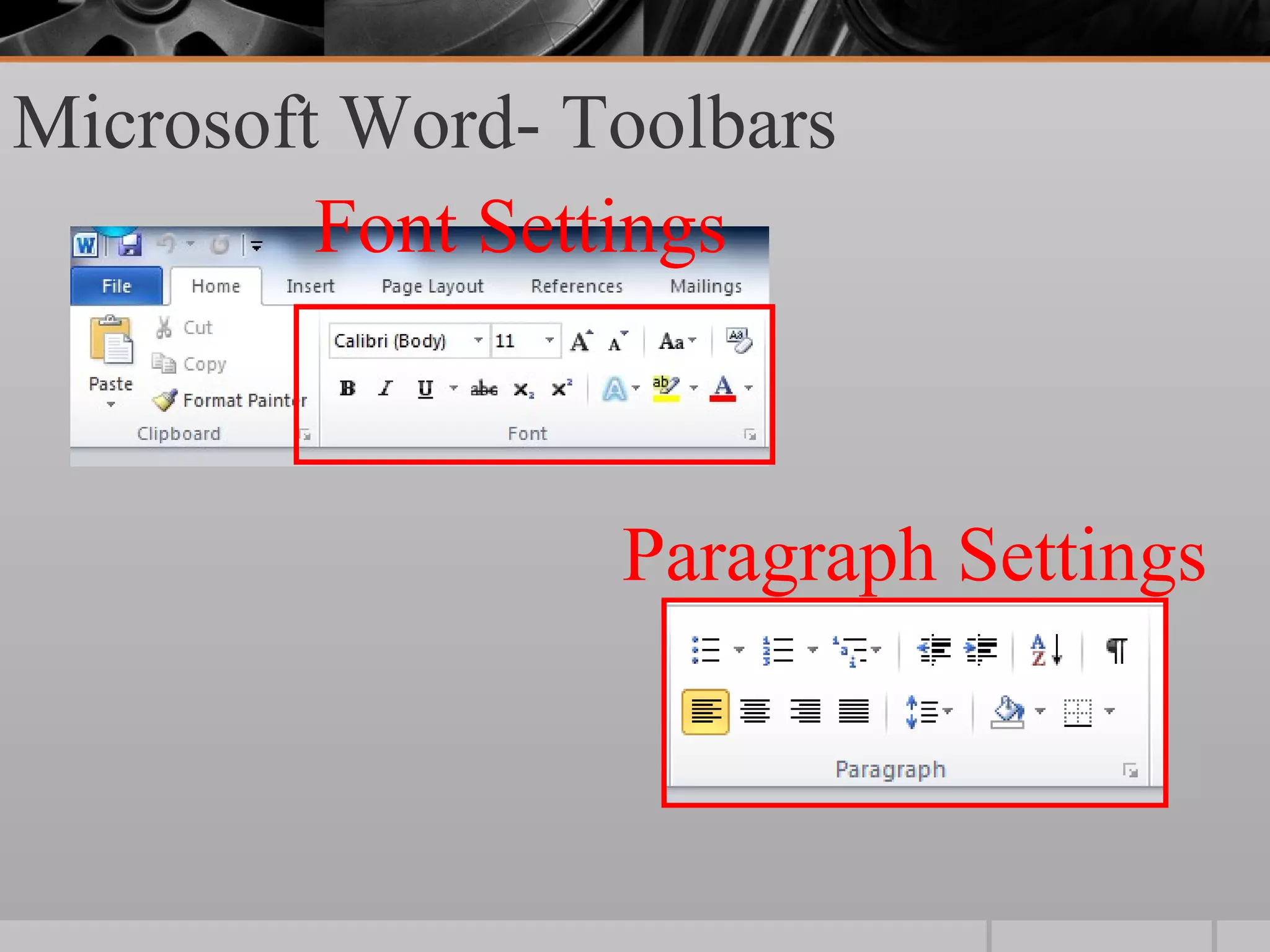Click the Subscript icon
The height and width of the screenshot is (952, 1270).
tap(523, 389)
